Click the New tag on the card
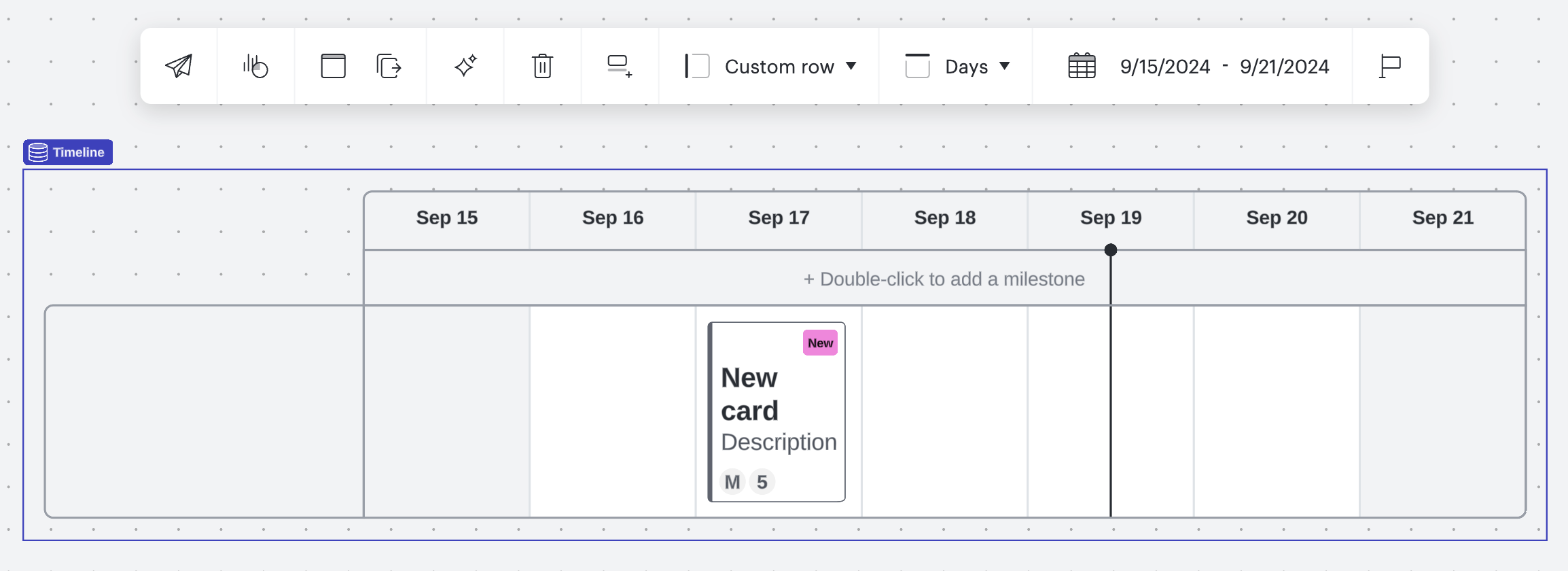This screenshot has height=571, width=1568. [820, 343]
